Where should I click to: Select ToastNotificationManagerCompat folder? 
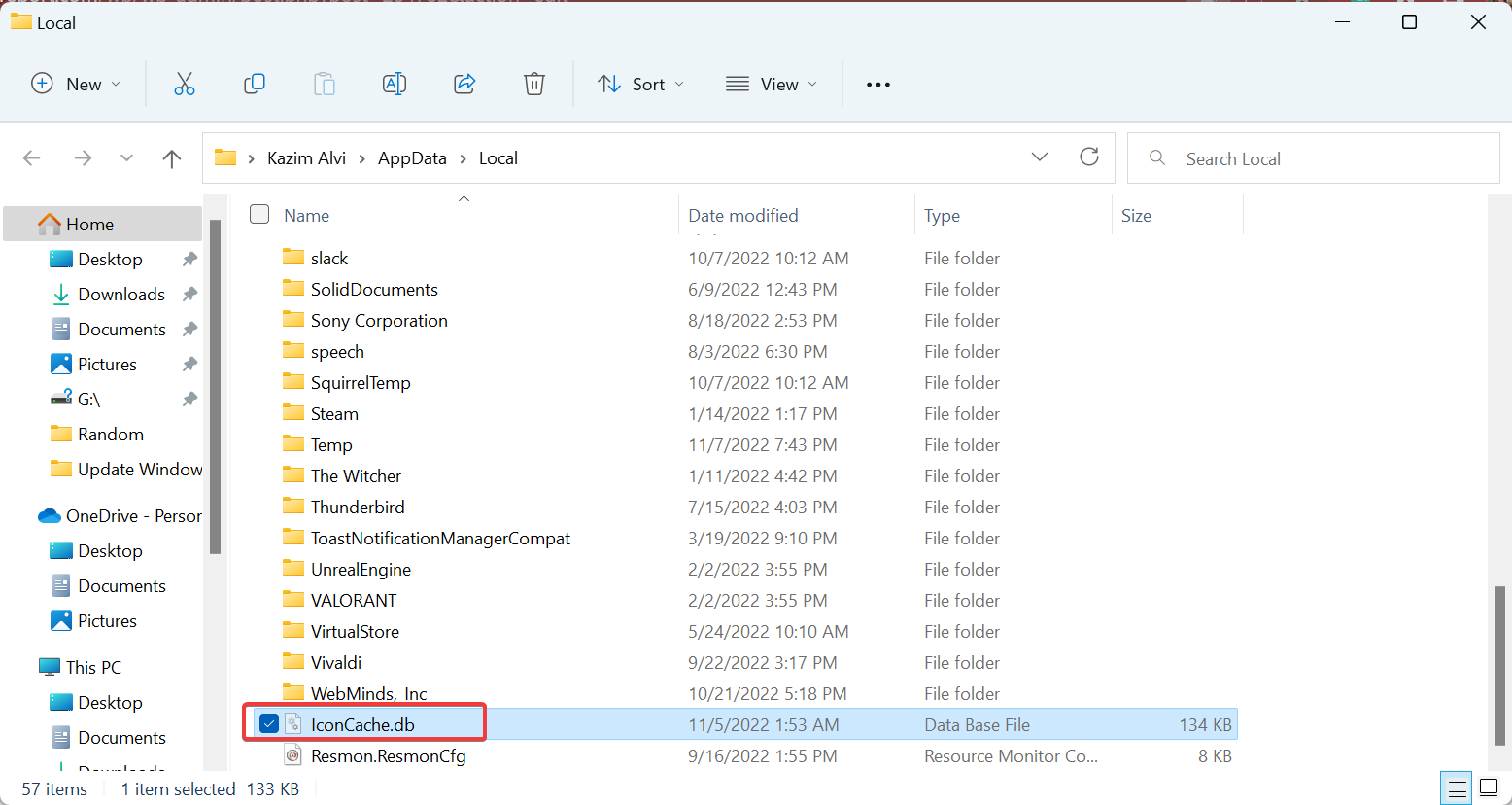(440, 538)
